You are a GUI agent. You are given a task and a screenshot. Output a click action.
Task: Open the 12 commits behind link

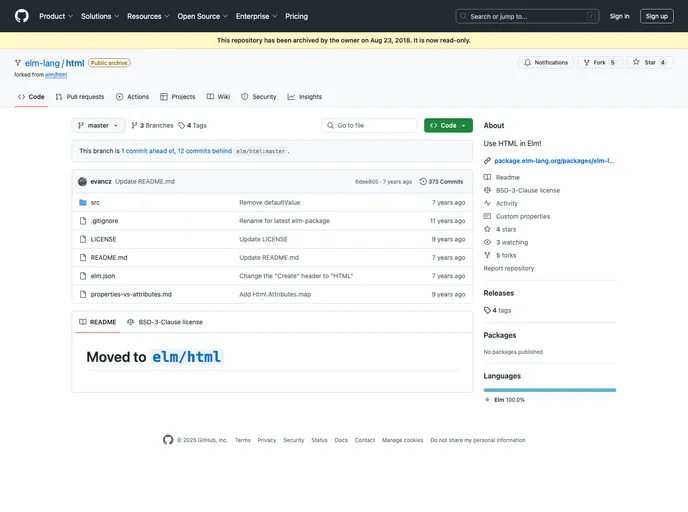(x=204, y=151)
